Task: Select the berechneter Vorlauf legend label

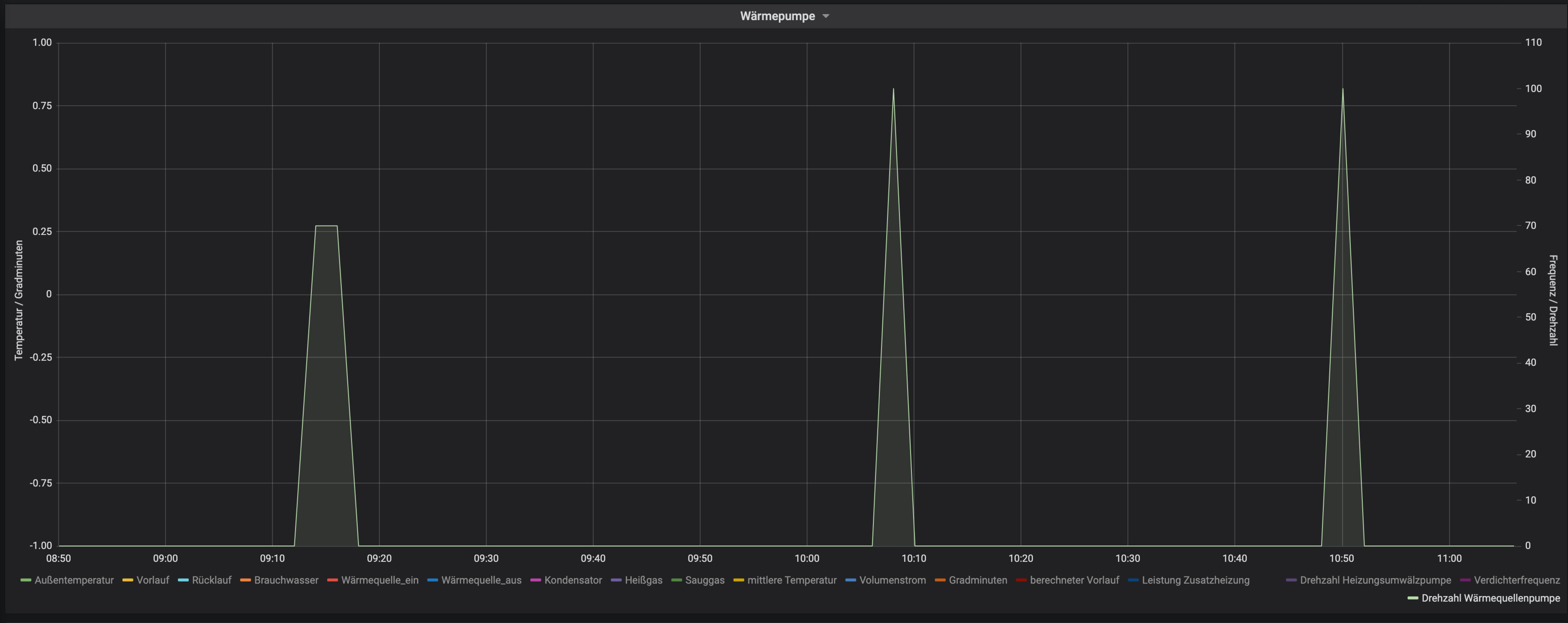Action: coord(1074,580)
